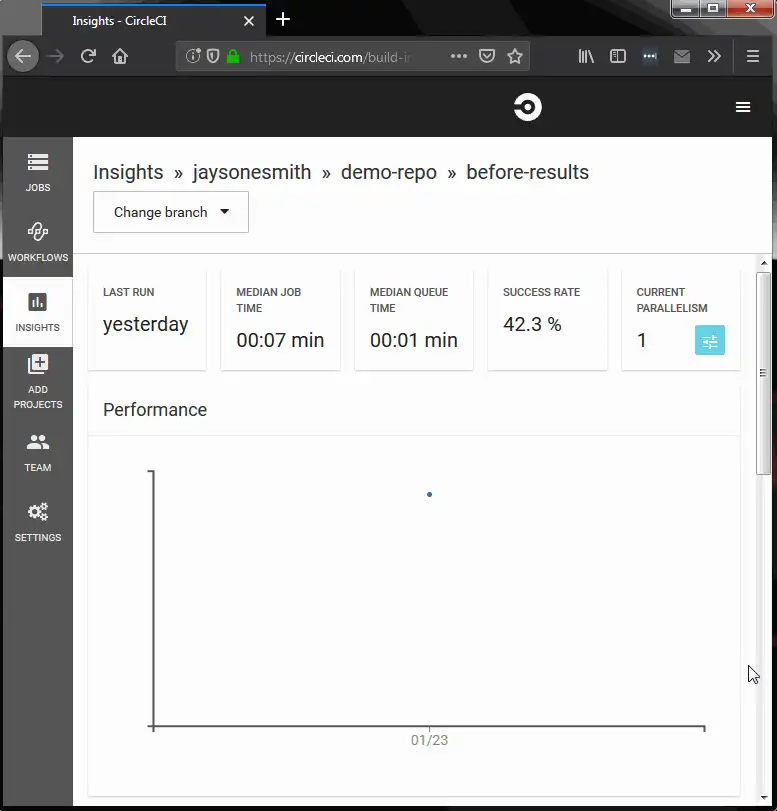Viewport: 777px width, 811px height.
Task: Click the scrollbar down arrow
Action: 764,798
